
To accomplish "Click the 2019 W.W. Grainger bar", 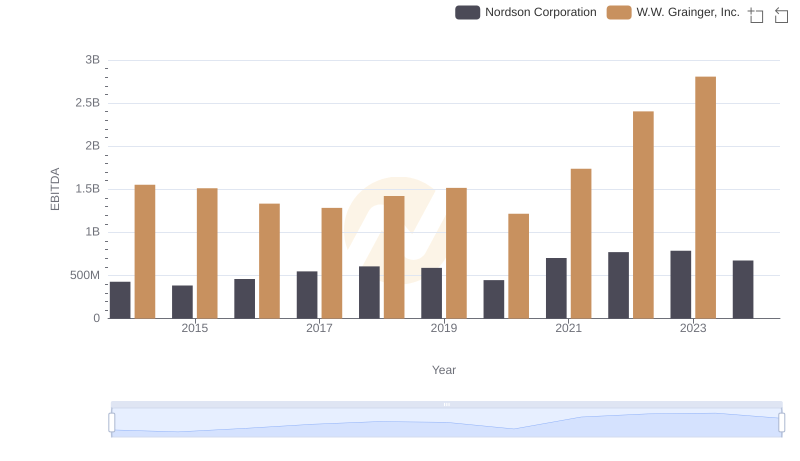I will 456,253.
